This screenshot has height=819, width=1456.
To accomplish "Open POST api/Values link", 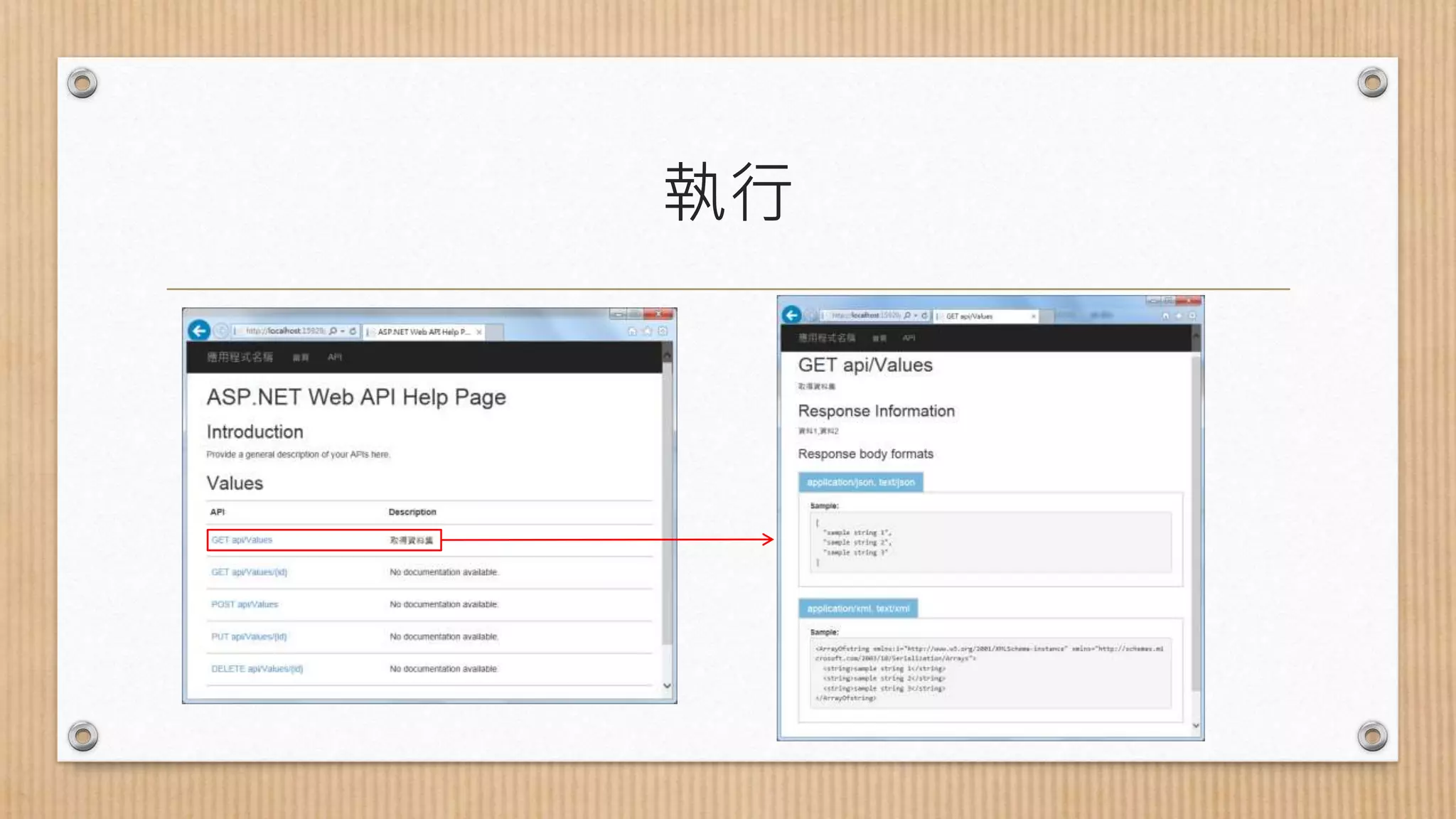I will click(245, 604).
